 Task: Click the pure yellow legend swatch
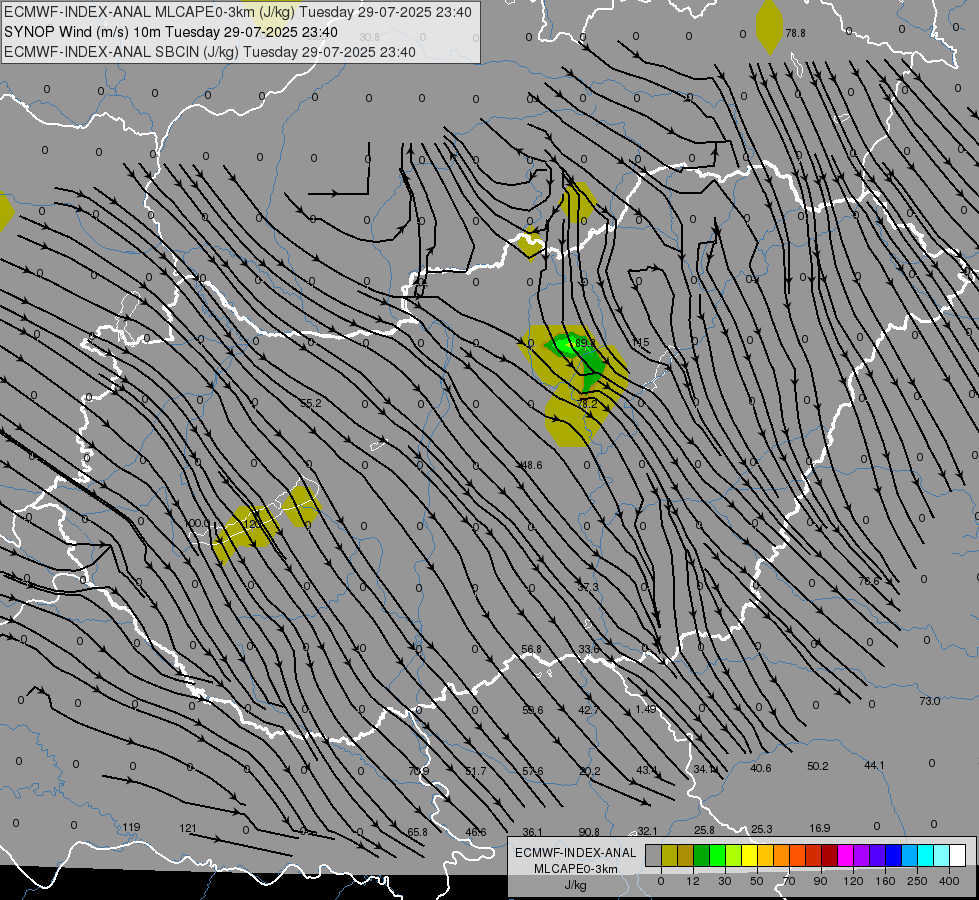[x=749, y=856]
